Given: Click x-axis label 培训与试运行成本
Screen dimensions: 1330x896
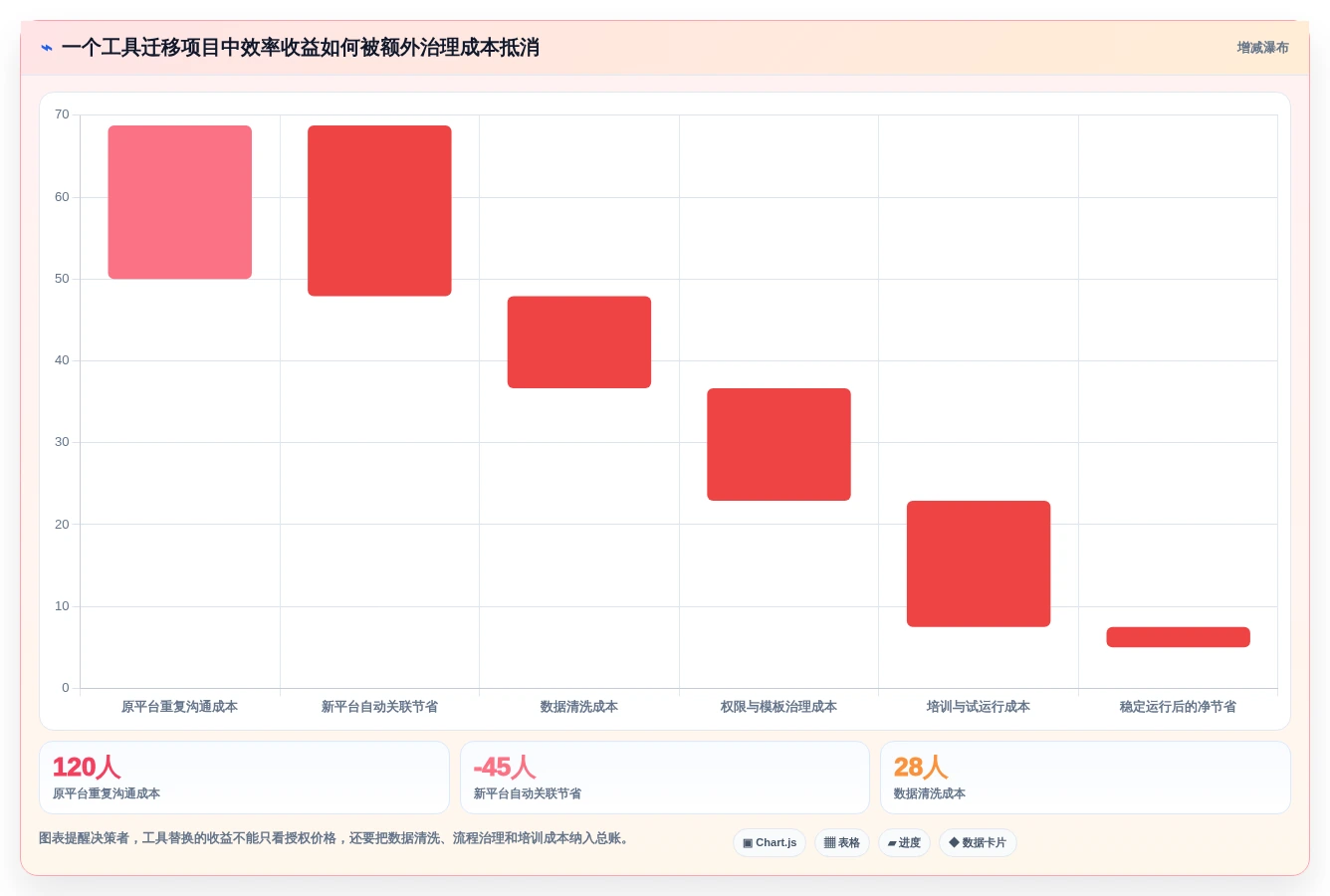Looking at the screenshot, I should point(979,707).
